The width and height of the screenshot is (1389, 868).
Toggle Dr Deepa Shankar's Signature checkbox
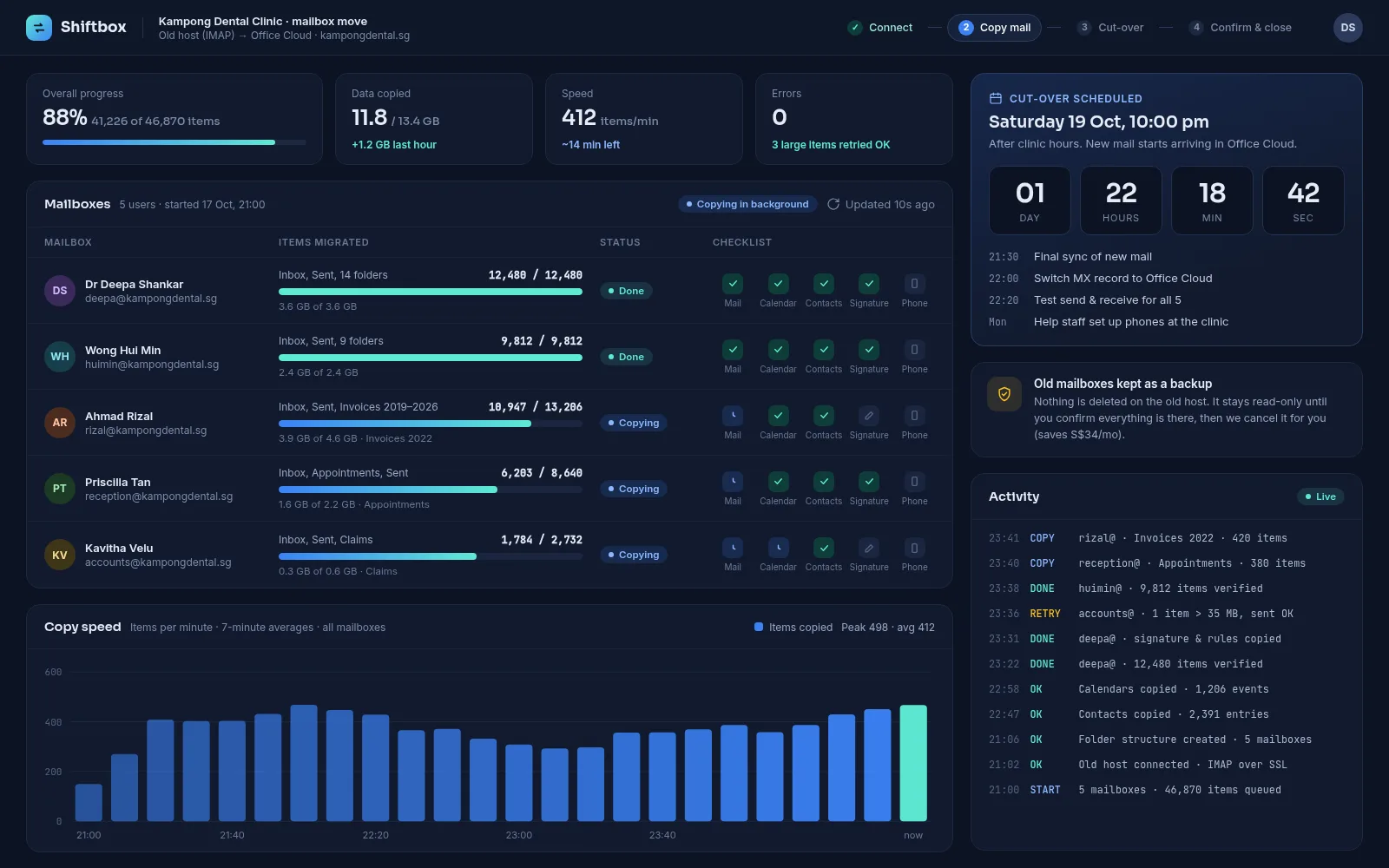[x=869, y=283]
